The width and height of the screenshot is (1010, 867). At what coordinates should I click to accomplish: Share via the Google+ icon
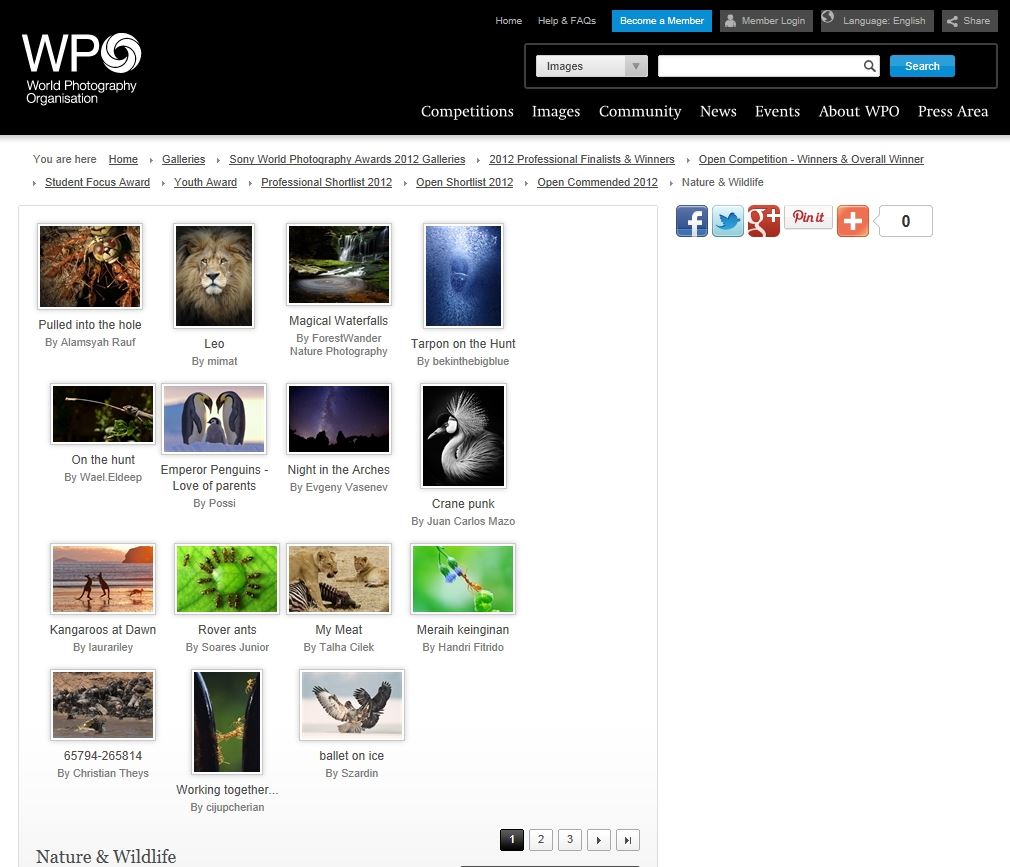click(x=763, y=221)
